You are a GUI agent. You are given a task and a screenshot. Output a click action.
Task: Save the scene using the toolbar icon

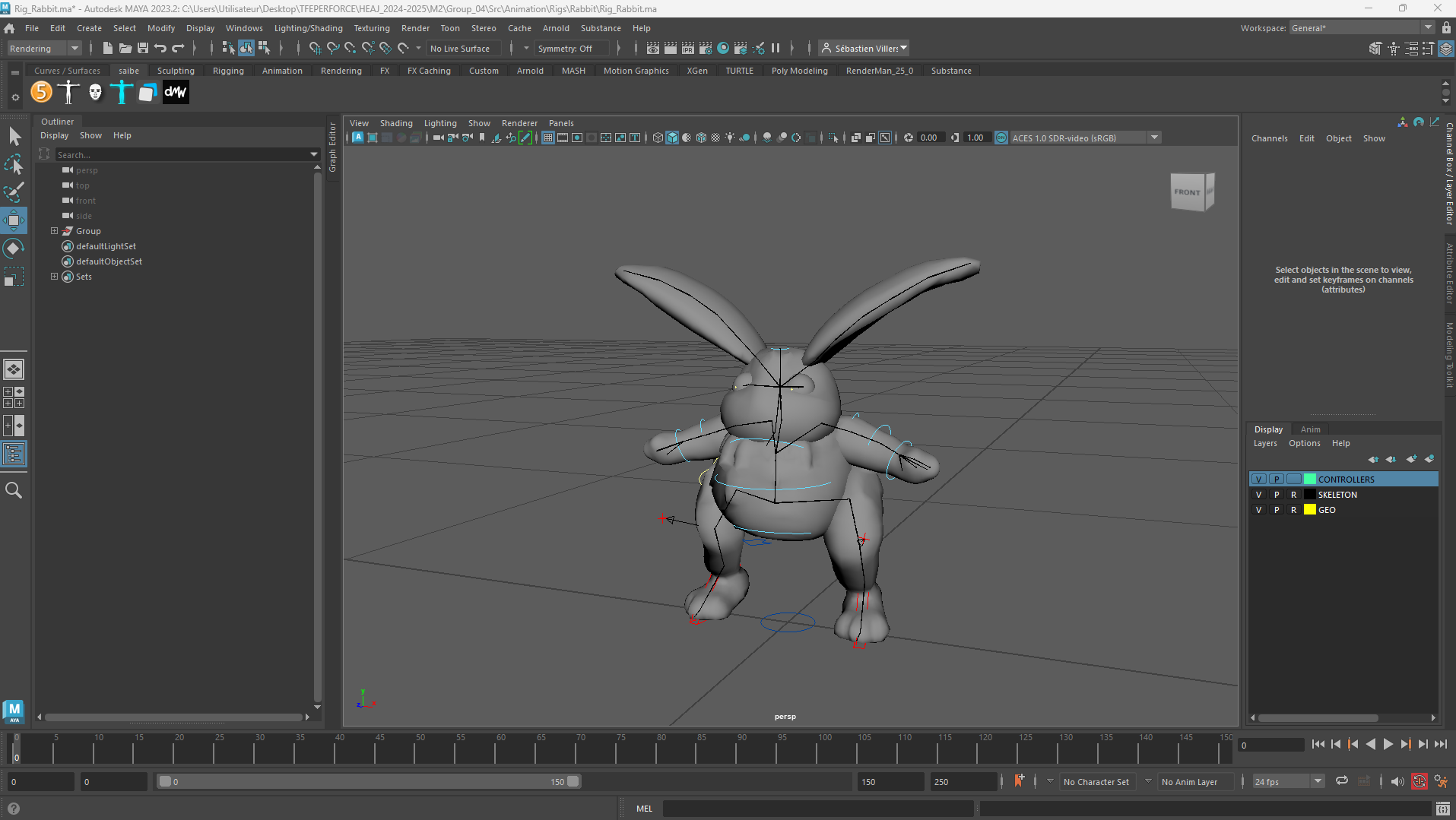[x=142, y=48]
